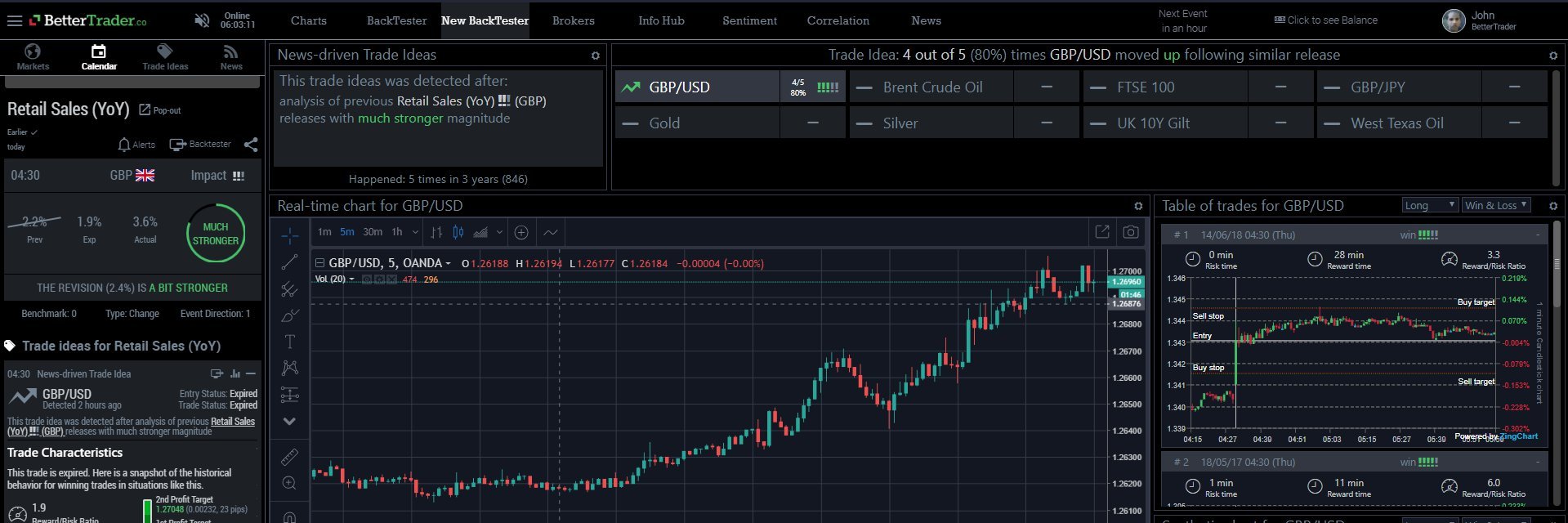Open the Brokers navigation item
This screenshot has height=523, width=1568.
coord(573,20)
